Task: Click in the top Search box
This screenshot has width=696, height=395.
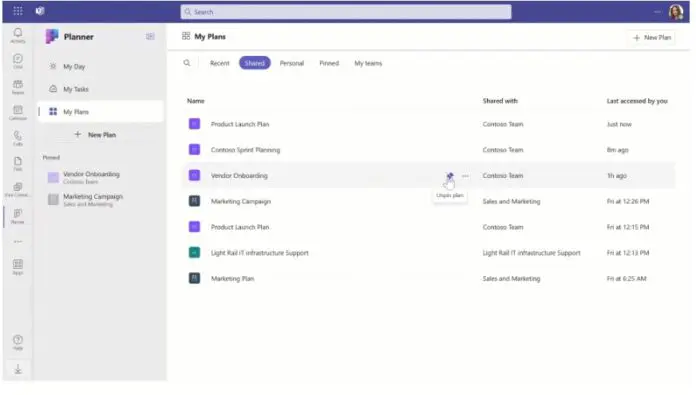Action: pyautogui.click(x=346, y=12)
